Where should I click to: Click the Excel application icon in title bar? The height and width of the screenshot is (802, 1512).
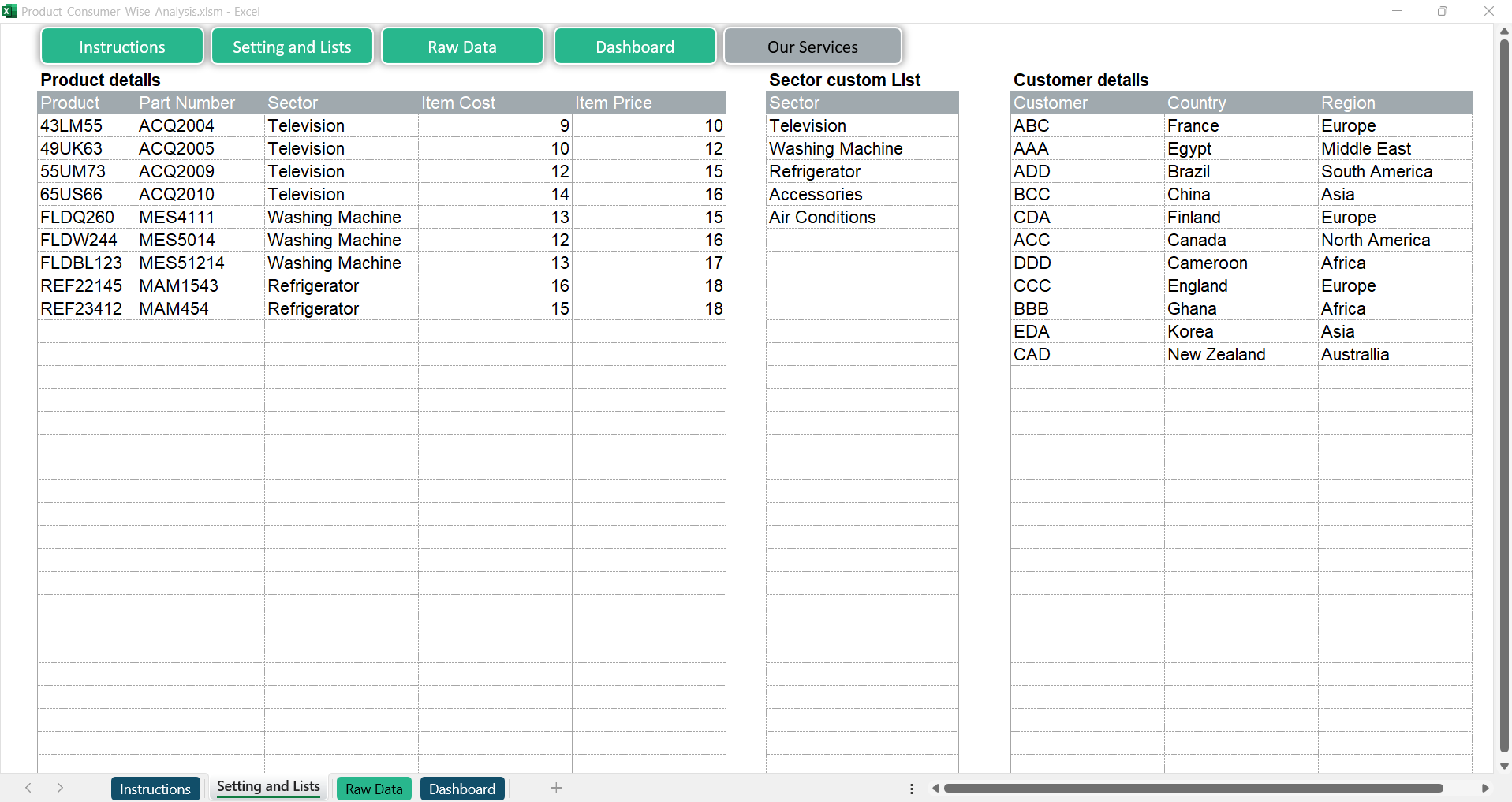click(9, 11)
